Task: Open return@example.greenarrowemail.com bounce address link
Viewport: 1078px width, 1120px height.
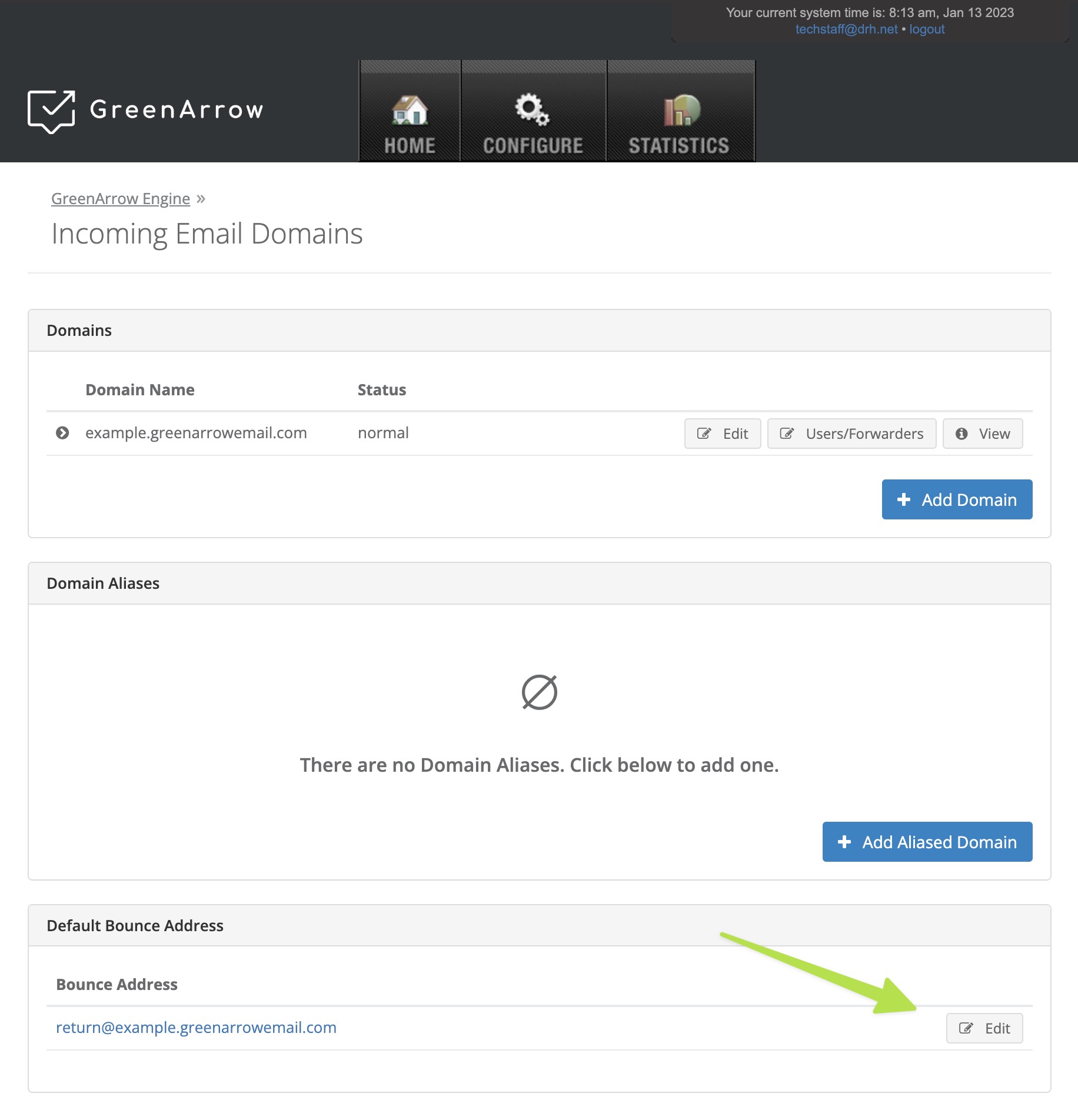Action: 196,1028
